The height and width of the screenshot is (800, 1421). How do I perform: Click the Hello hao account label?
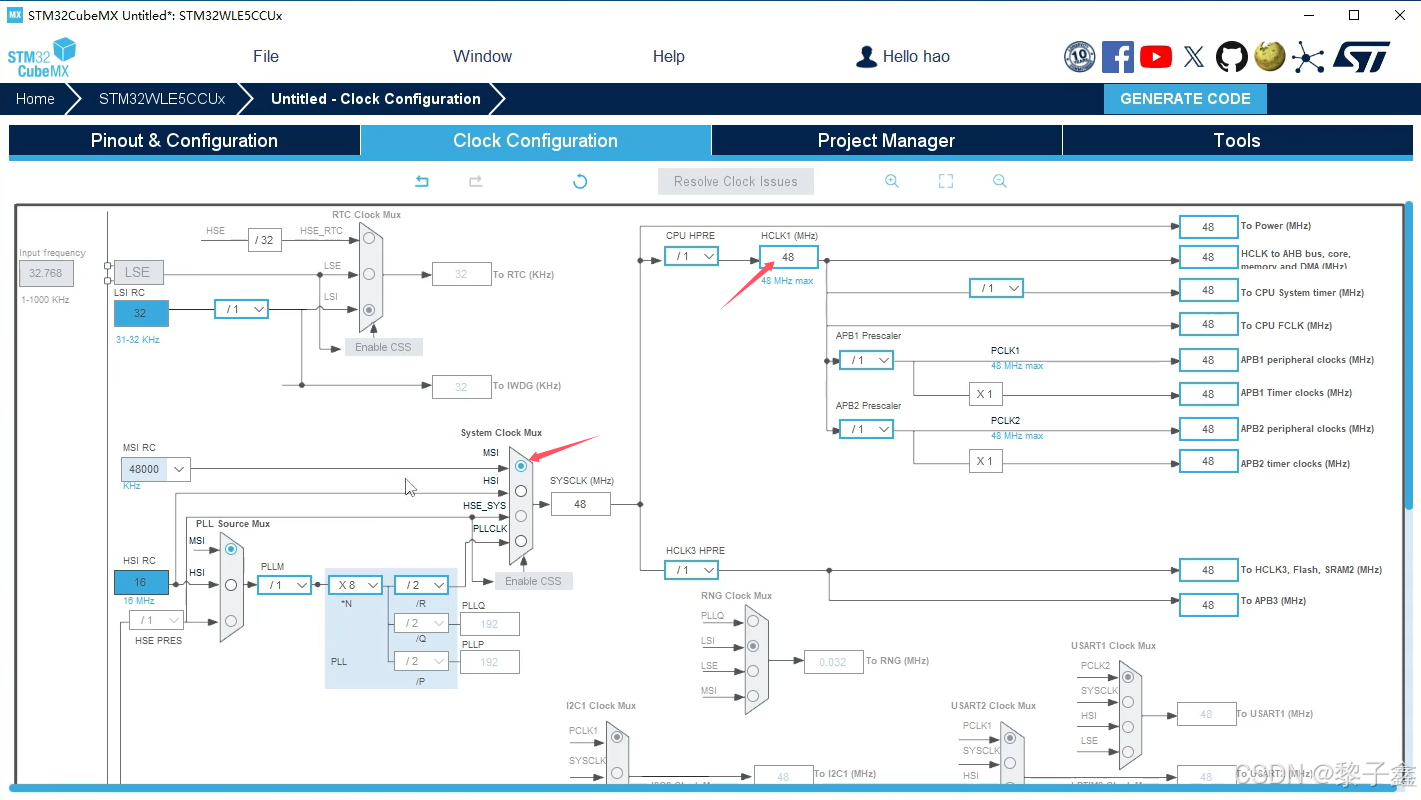click(x=916, y=57)
